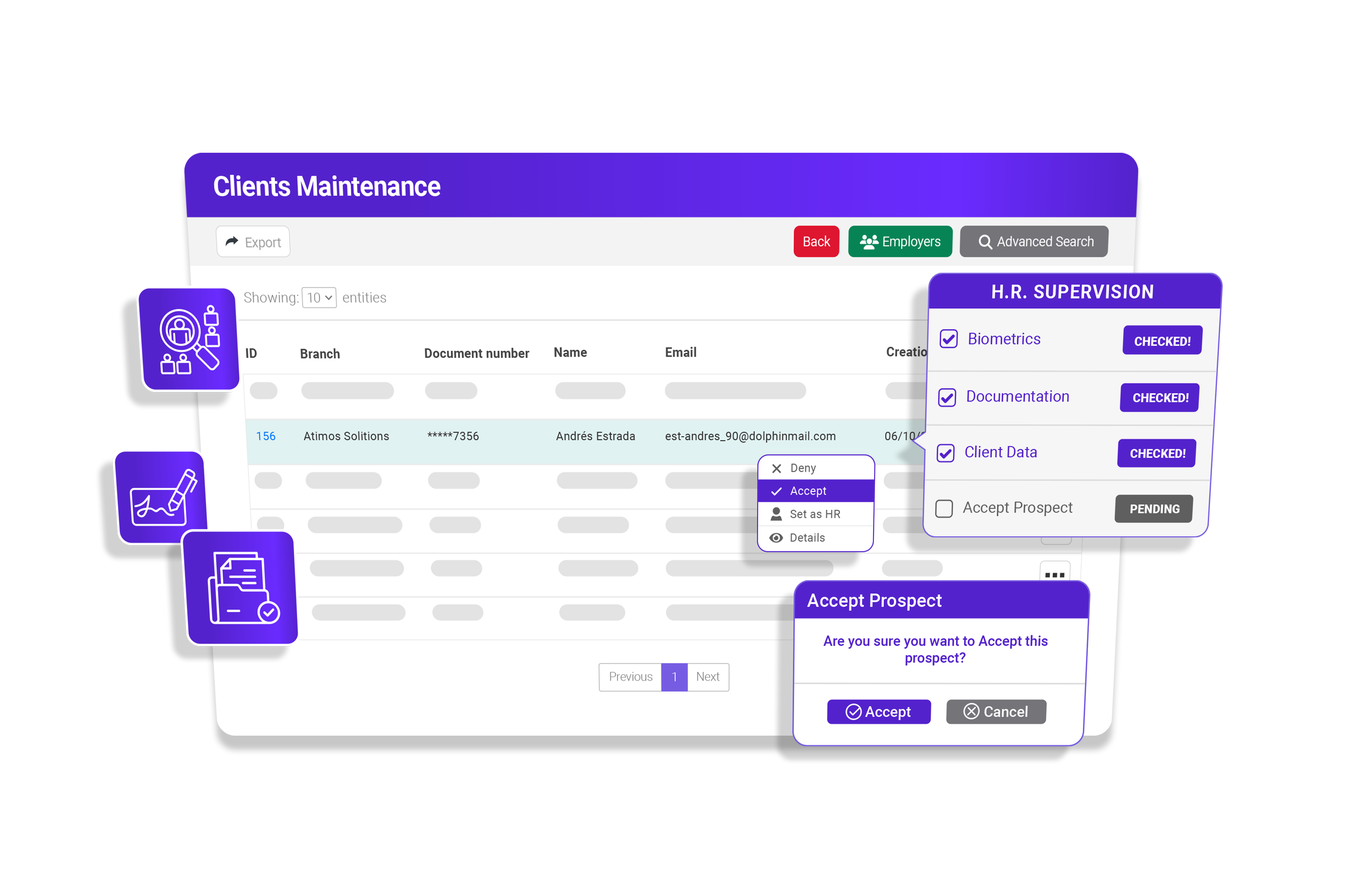Click the magnifier icon in Advanced Search

[985, 242]
